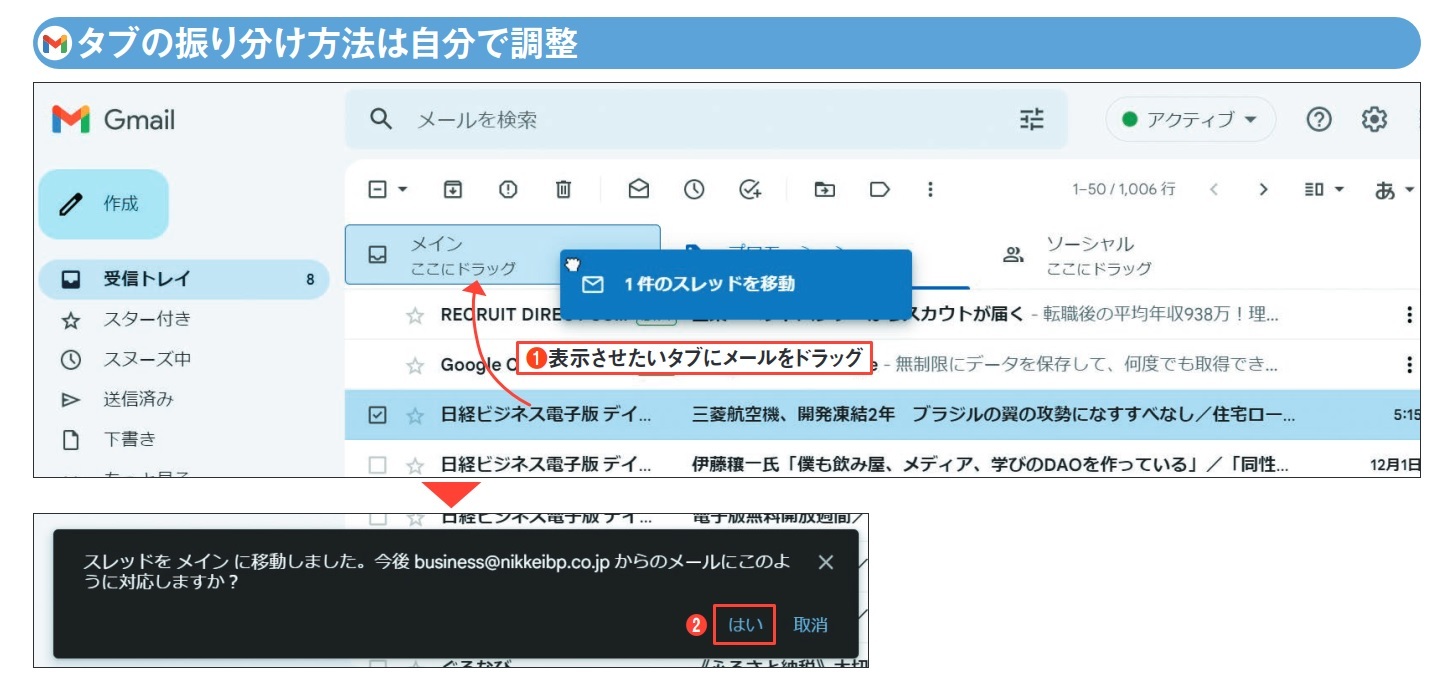This screenshot has height=682, width=1447.
Task: Switch to the メイン tab
Action: coord(503,255)
